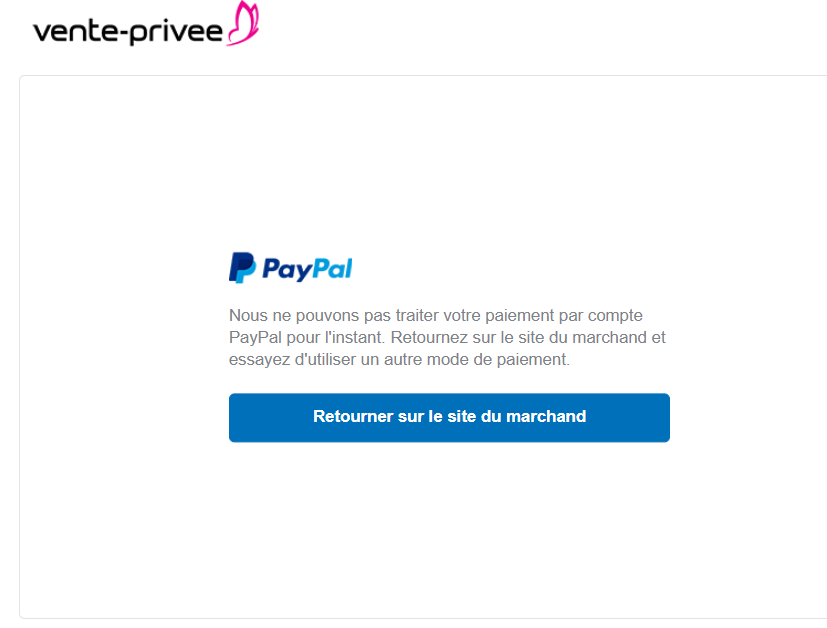Screen dimensions: 827x628
Task: Click the PayPal wordmark next to emblem
Action: point(307,269)
